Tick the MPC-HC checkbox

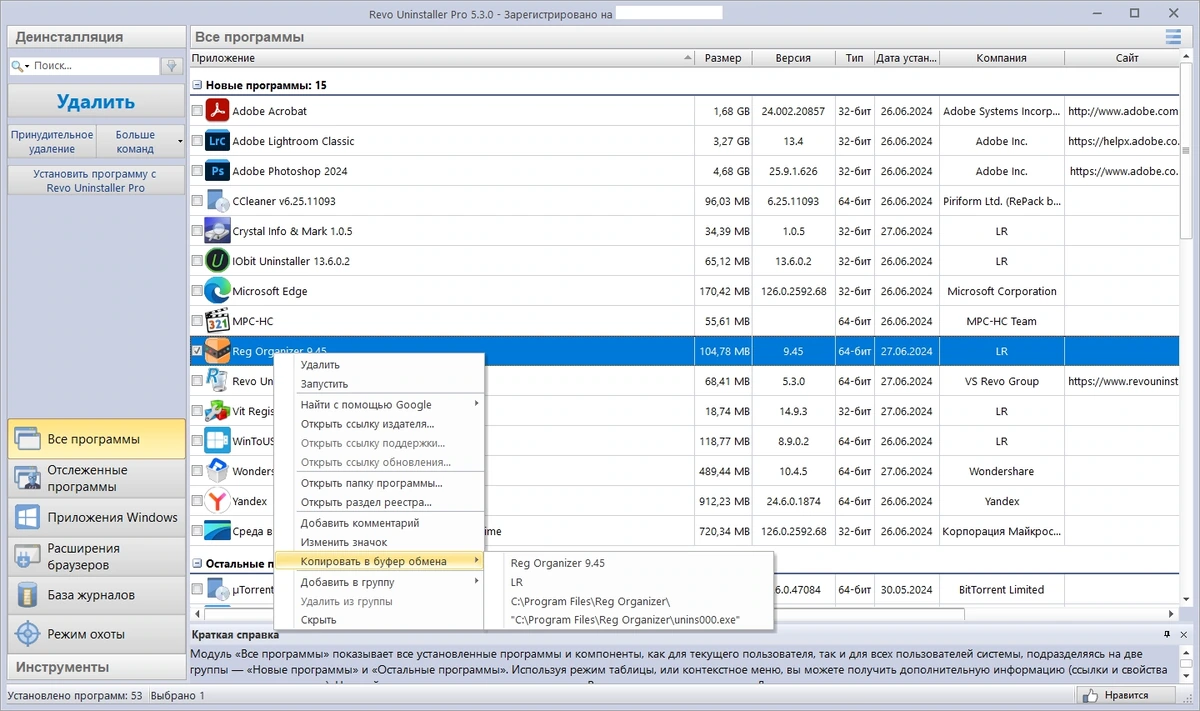pos(197,321)
